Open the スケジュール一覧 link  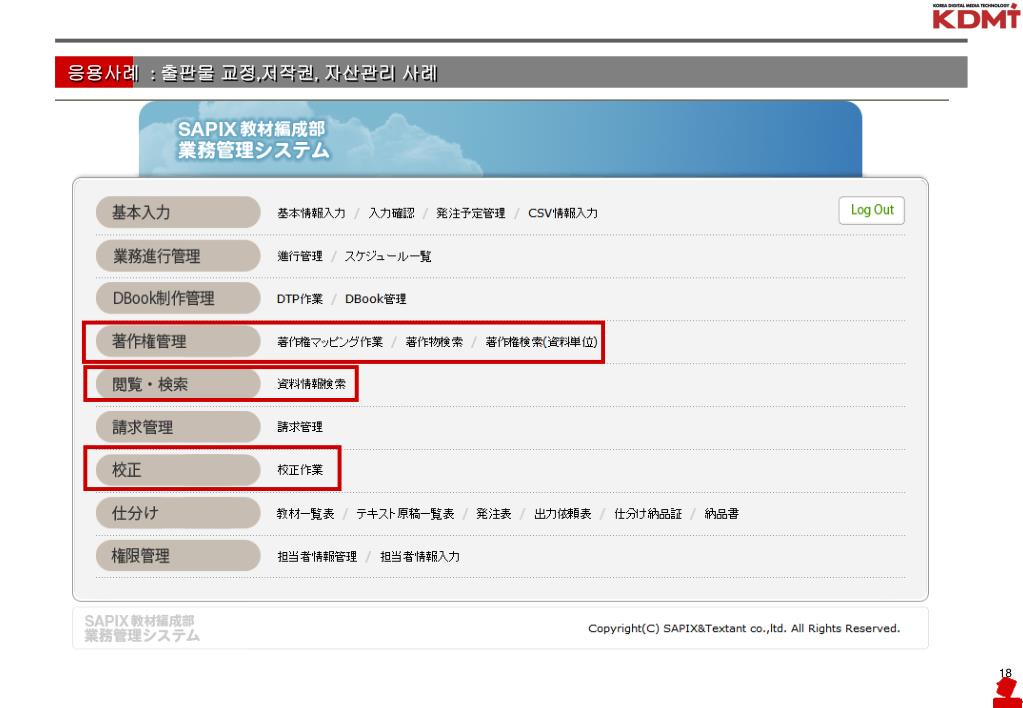(x=388, y=256)
